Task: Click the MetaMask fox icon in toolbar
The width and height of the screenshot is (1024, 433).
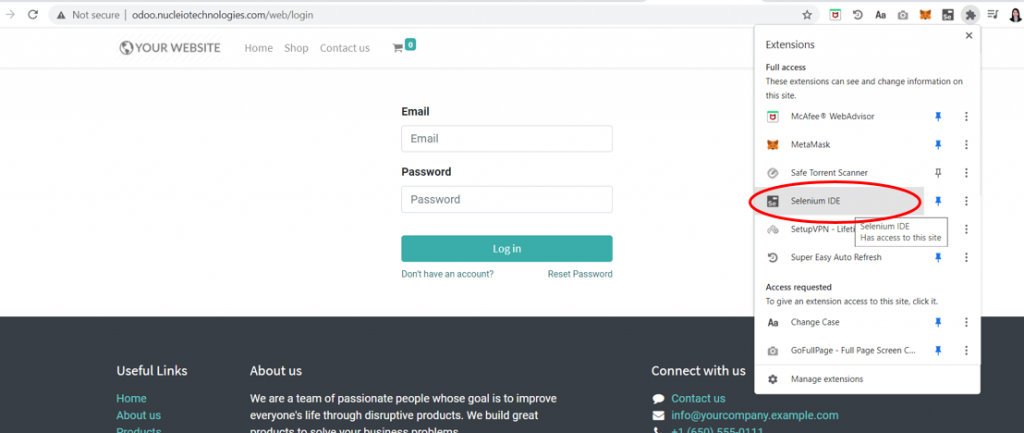Action: click(925, 14)
